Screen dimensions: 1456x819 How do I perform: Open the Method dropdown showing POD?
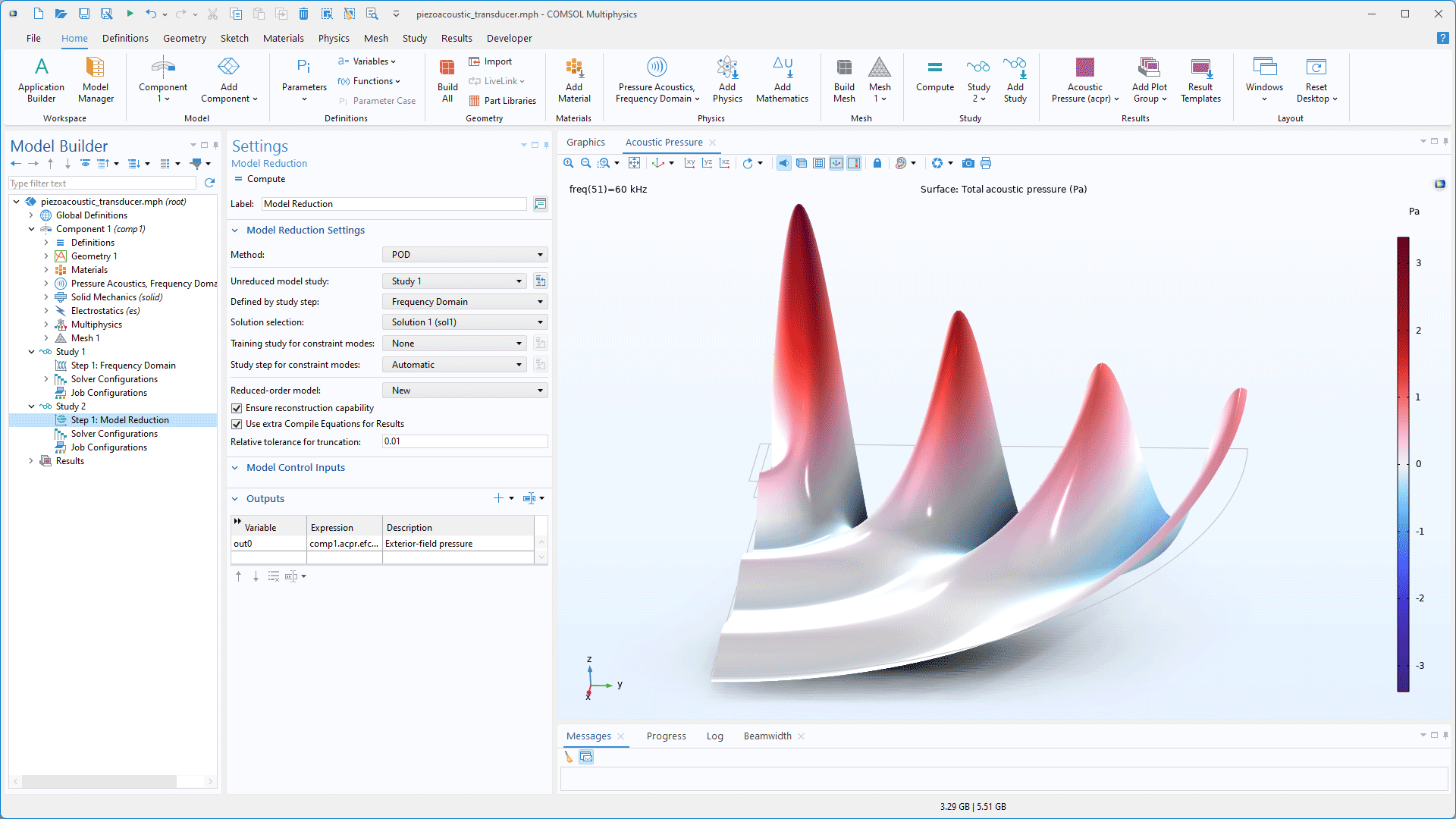[465, 255]
